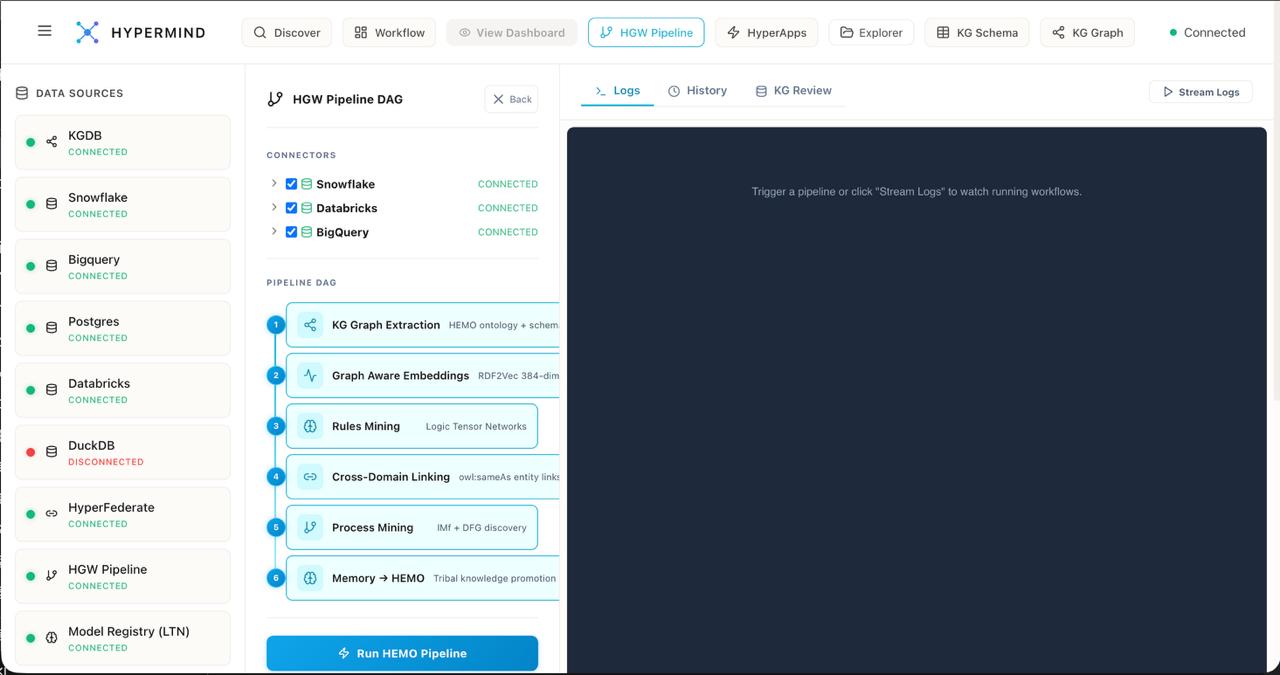Image resolution: width=1280 pixels, height=675 pixels.
Task: Open the hamburger menu icon
Action: coord(44,31)
